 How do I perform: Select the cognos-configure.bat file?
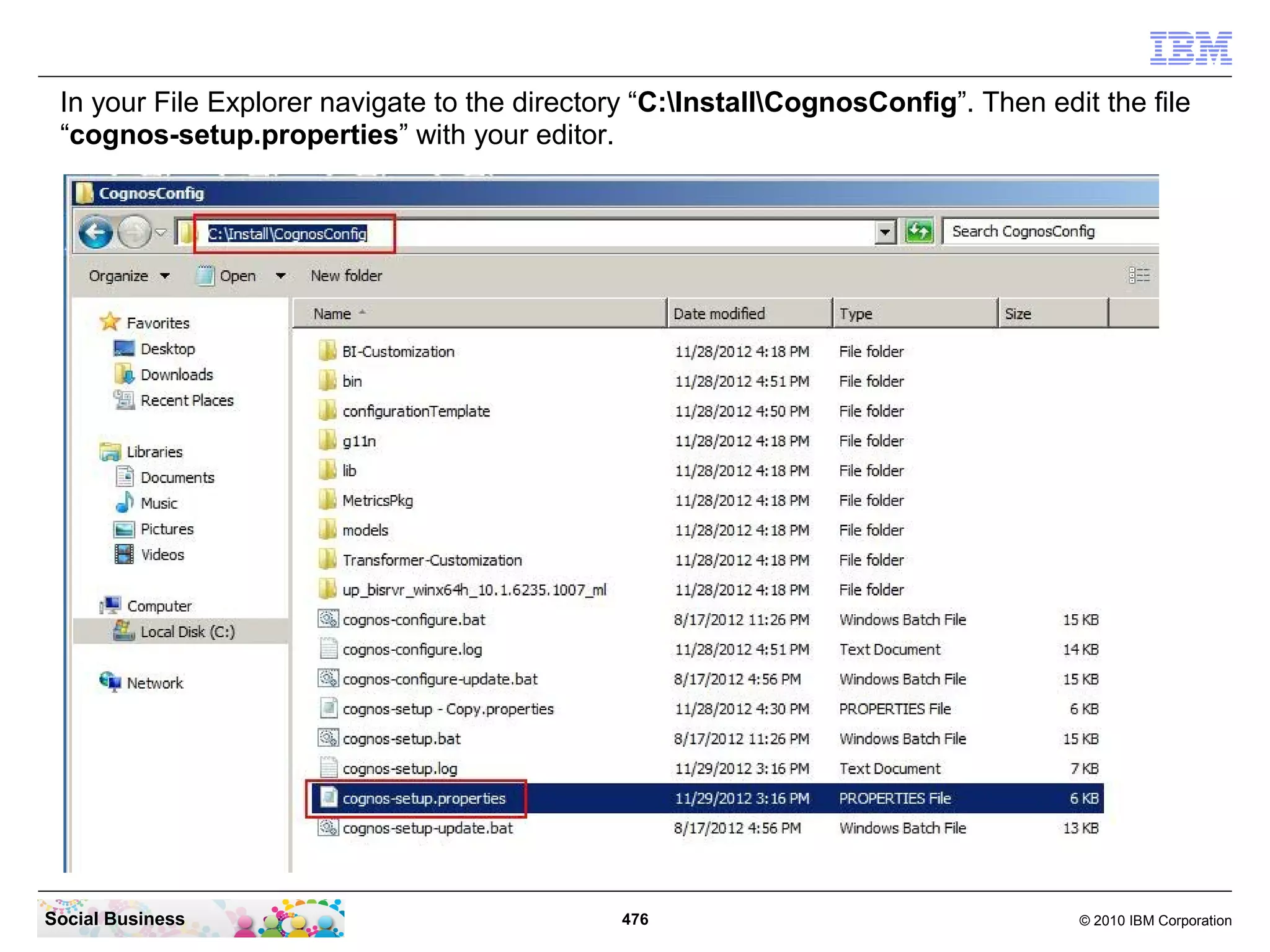coord(414,619)
